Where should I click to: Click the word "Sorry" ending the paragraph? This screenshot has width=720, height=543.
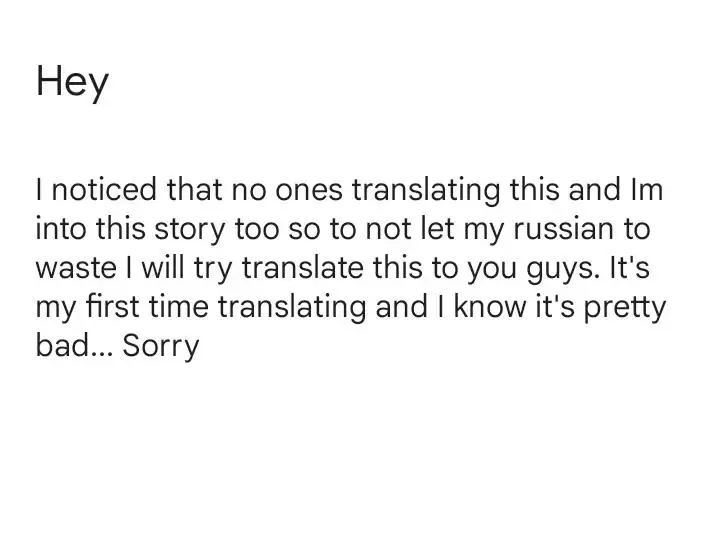click(x=161, y=350)
